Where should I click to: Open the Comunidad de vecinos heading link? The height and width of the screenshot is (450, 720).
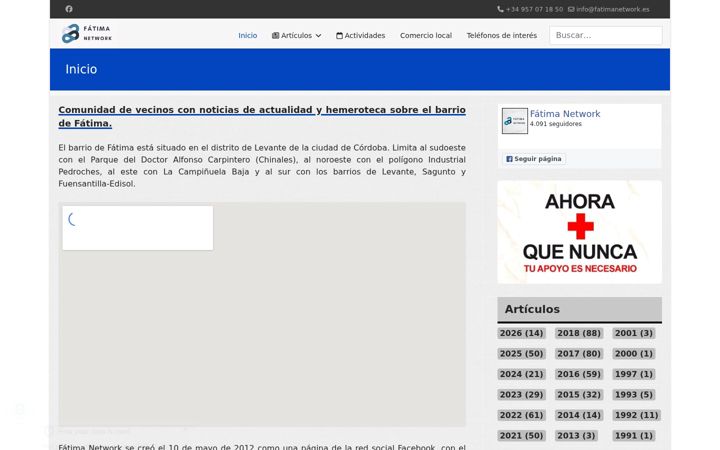click(x=262, y=117)
